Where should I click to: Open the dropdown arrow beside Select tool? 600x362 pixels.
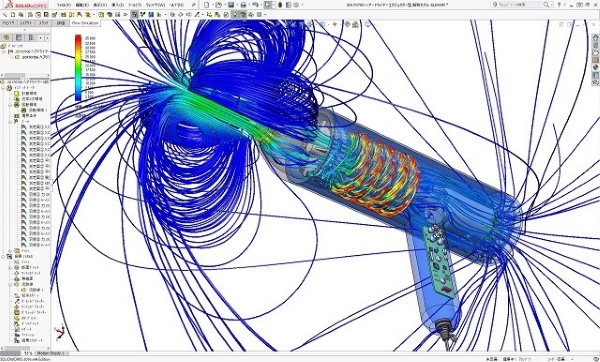pos(274,5)
